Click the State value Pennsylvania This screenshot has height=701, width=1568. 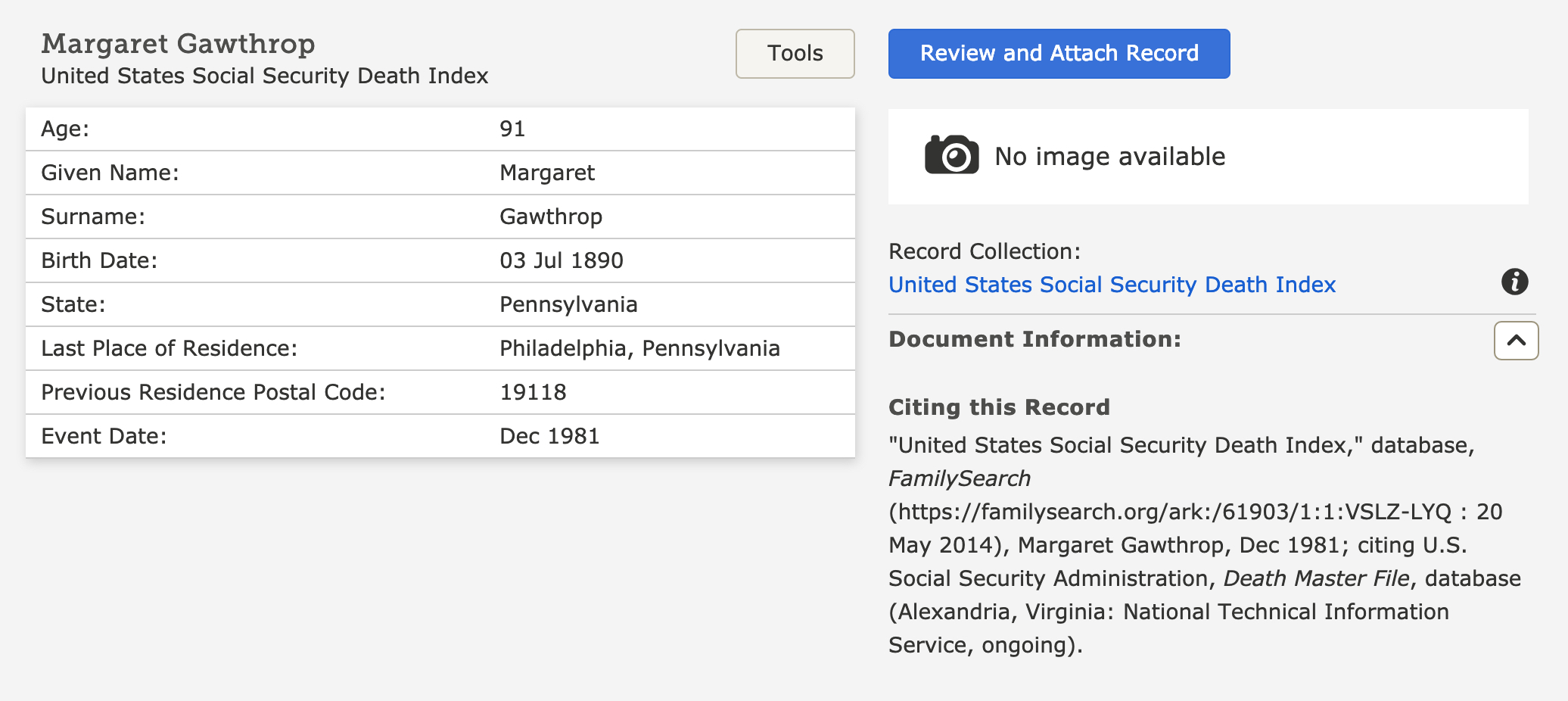tap(568, 304)
